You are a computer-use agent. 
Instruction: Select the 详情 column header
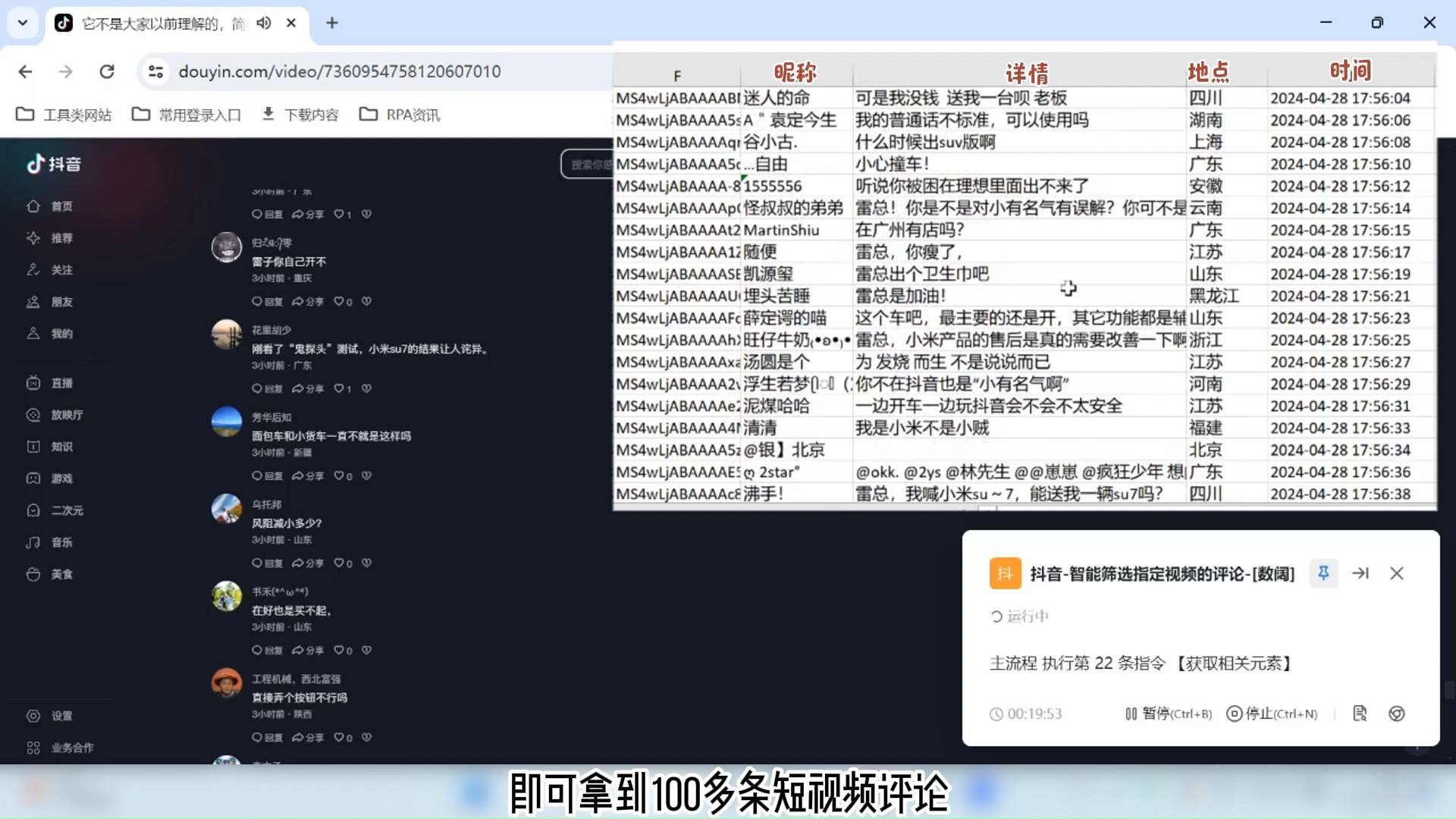coord(1027,73)
